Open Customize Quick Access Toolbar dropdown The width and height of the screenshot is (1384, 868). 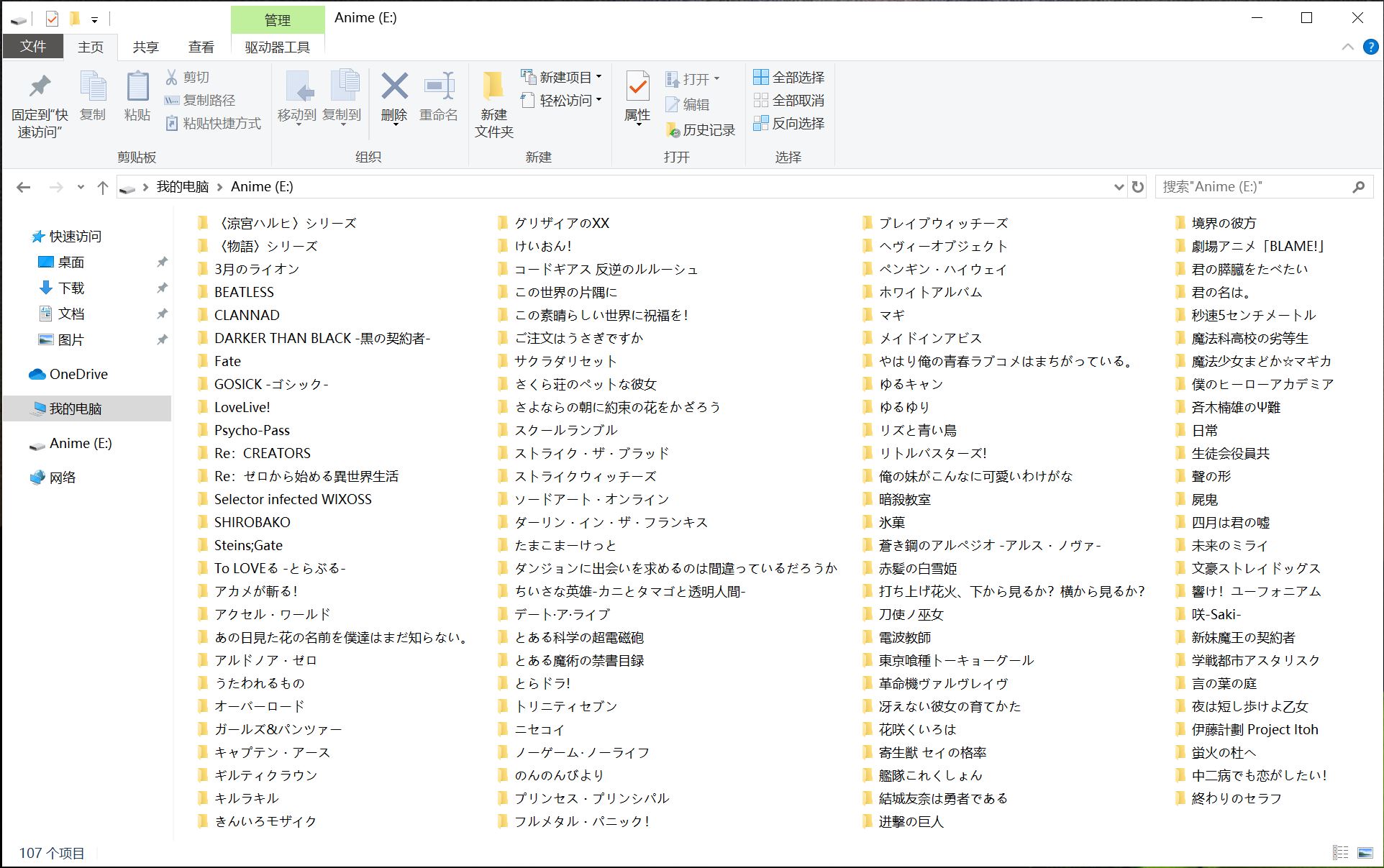pyautogui.click(x=94, y=19)
